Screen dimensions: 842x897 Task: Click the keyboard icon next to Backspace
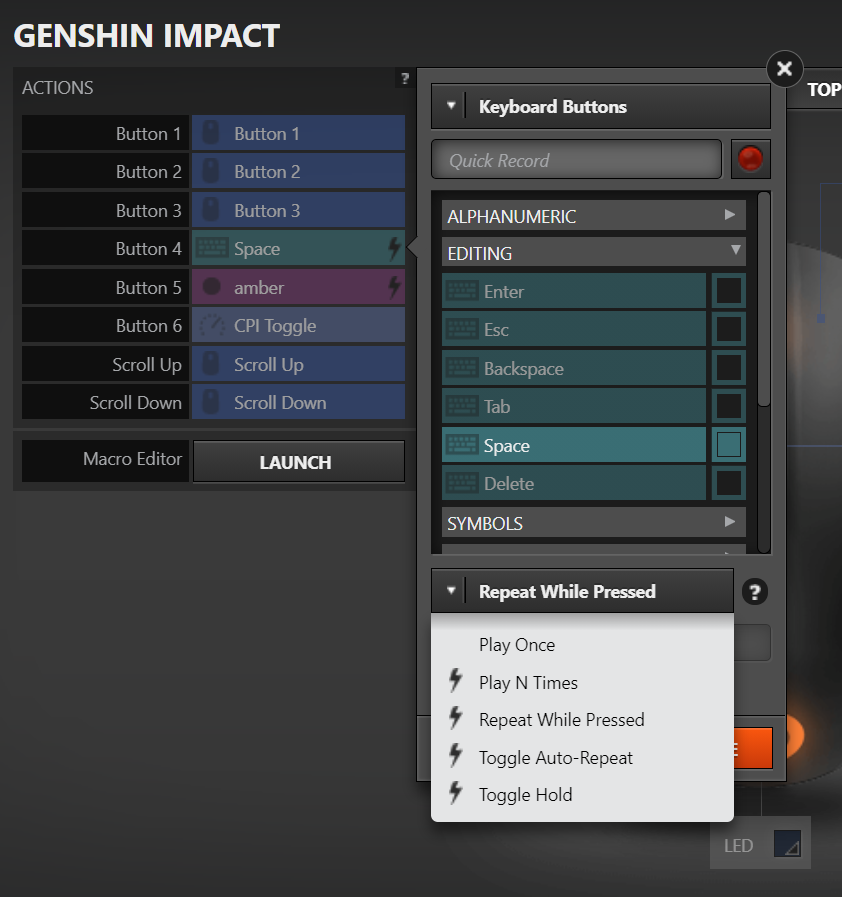pos(462,368)
